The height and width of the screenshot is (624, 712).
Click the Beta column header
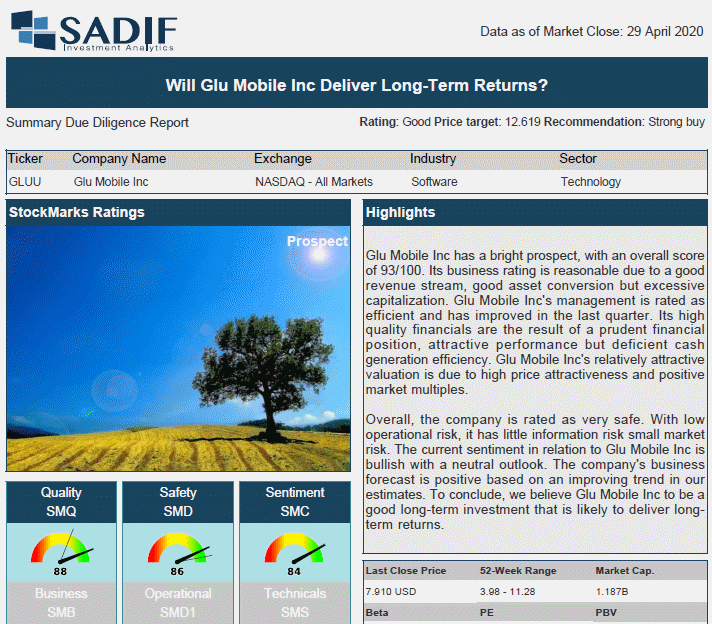[377, 613]
